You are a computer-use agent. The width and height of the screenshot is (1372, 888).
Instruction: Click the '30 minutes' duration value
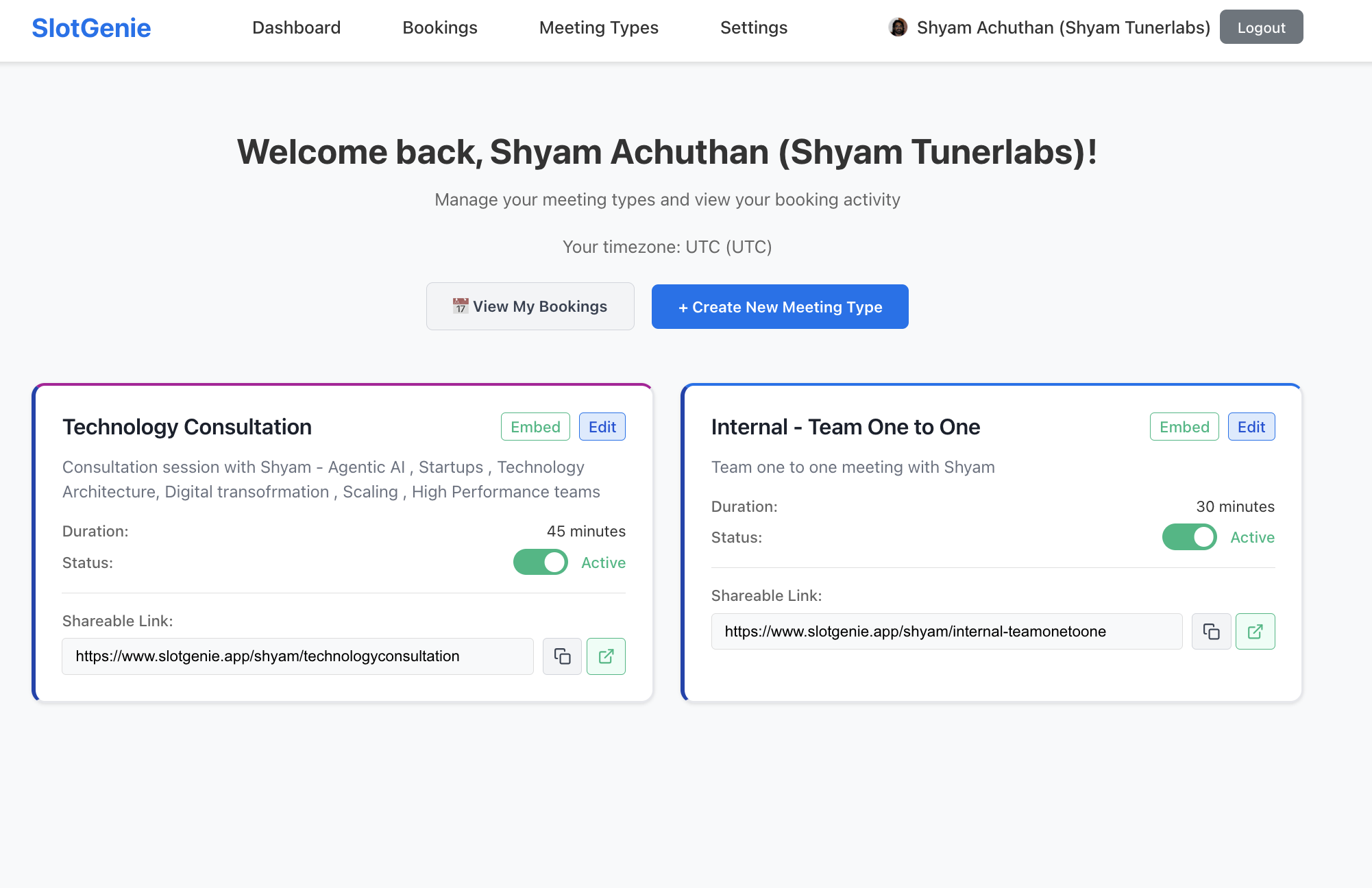[1235, 506]
